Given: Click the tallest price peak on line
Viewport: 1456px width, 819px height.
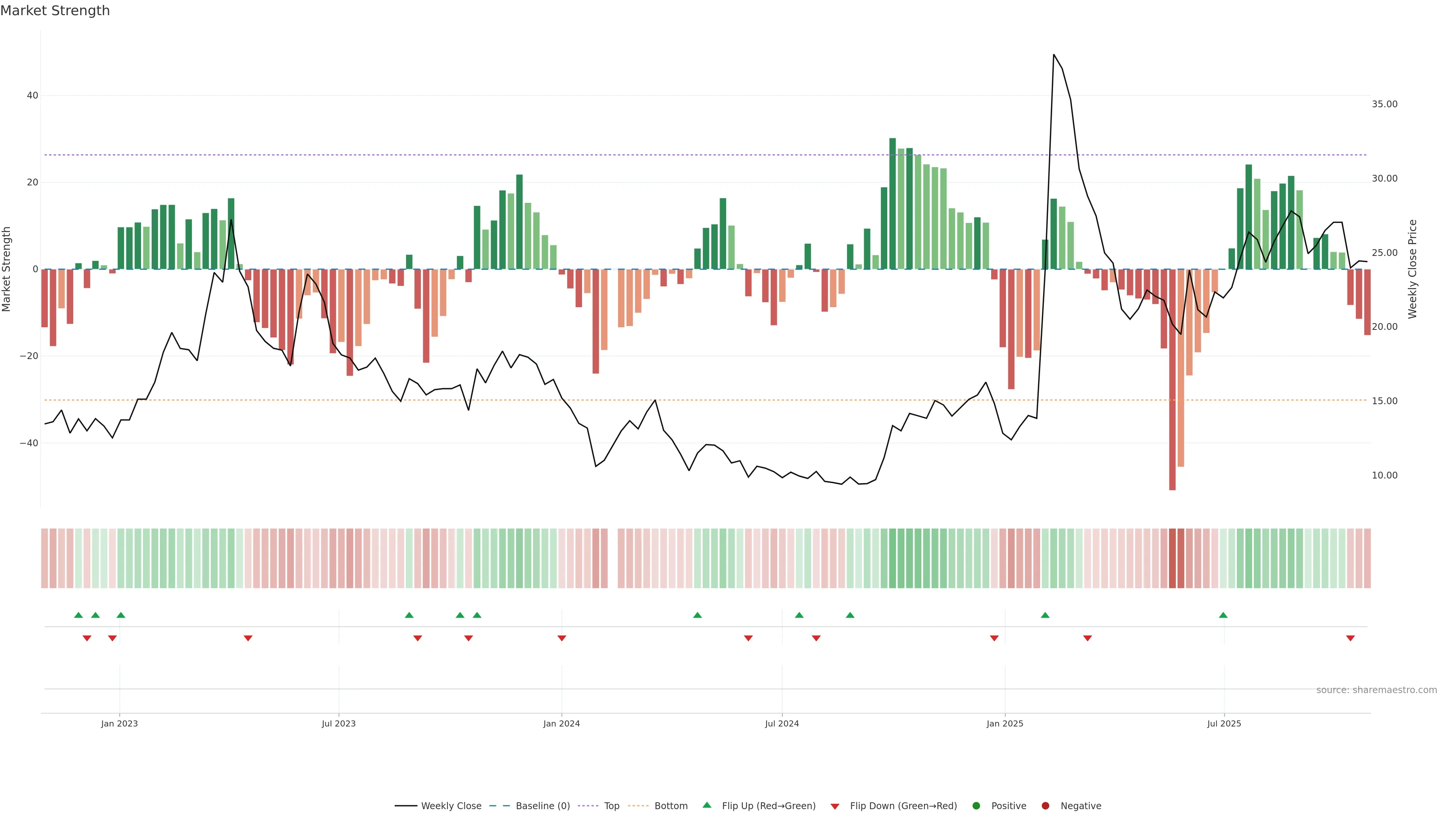Looking at the screenshot, I should [x=1054, y=55].
